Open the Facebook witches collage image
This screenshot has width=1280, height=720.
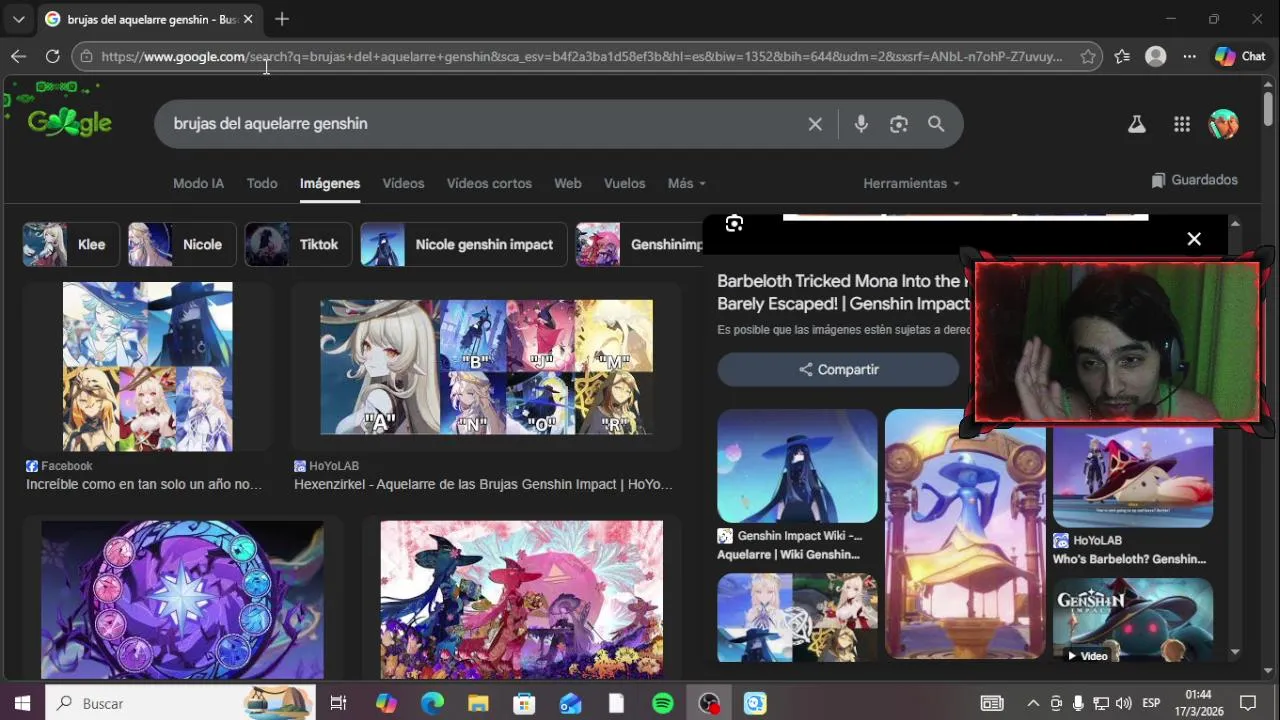coord(148,367)
